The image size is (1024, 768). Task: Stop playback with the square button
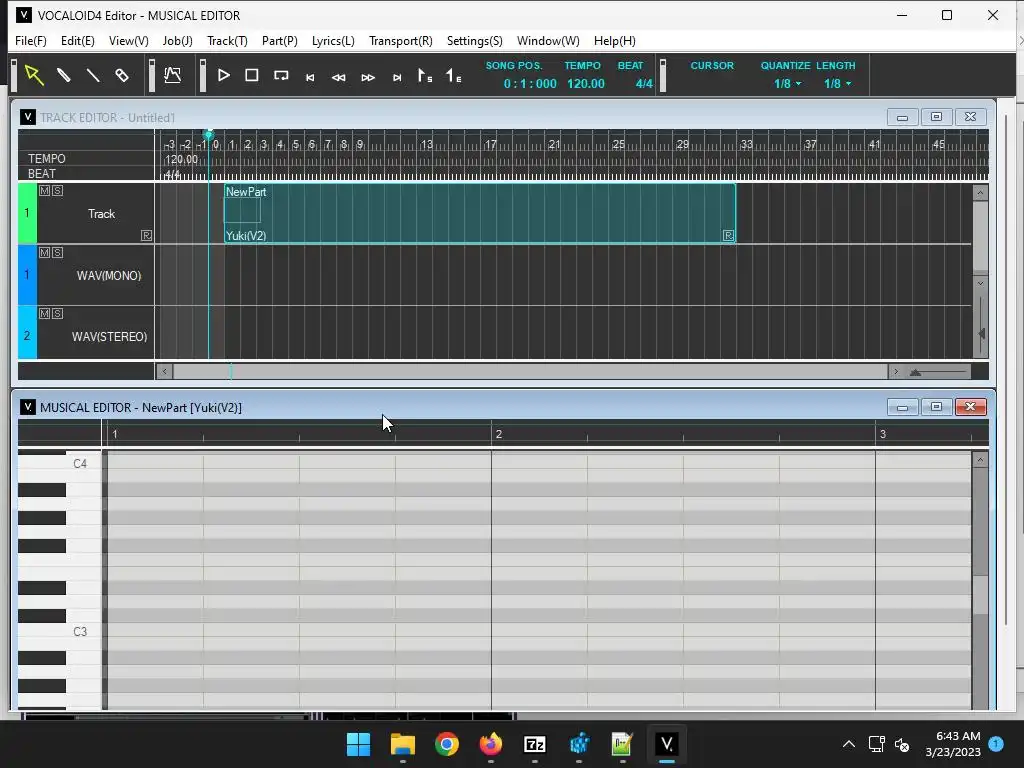click(x=251, y=76)
